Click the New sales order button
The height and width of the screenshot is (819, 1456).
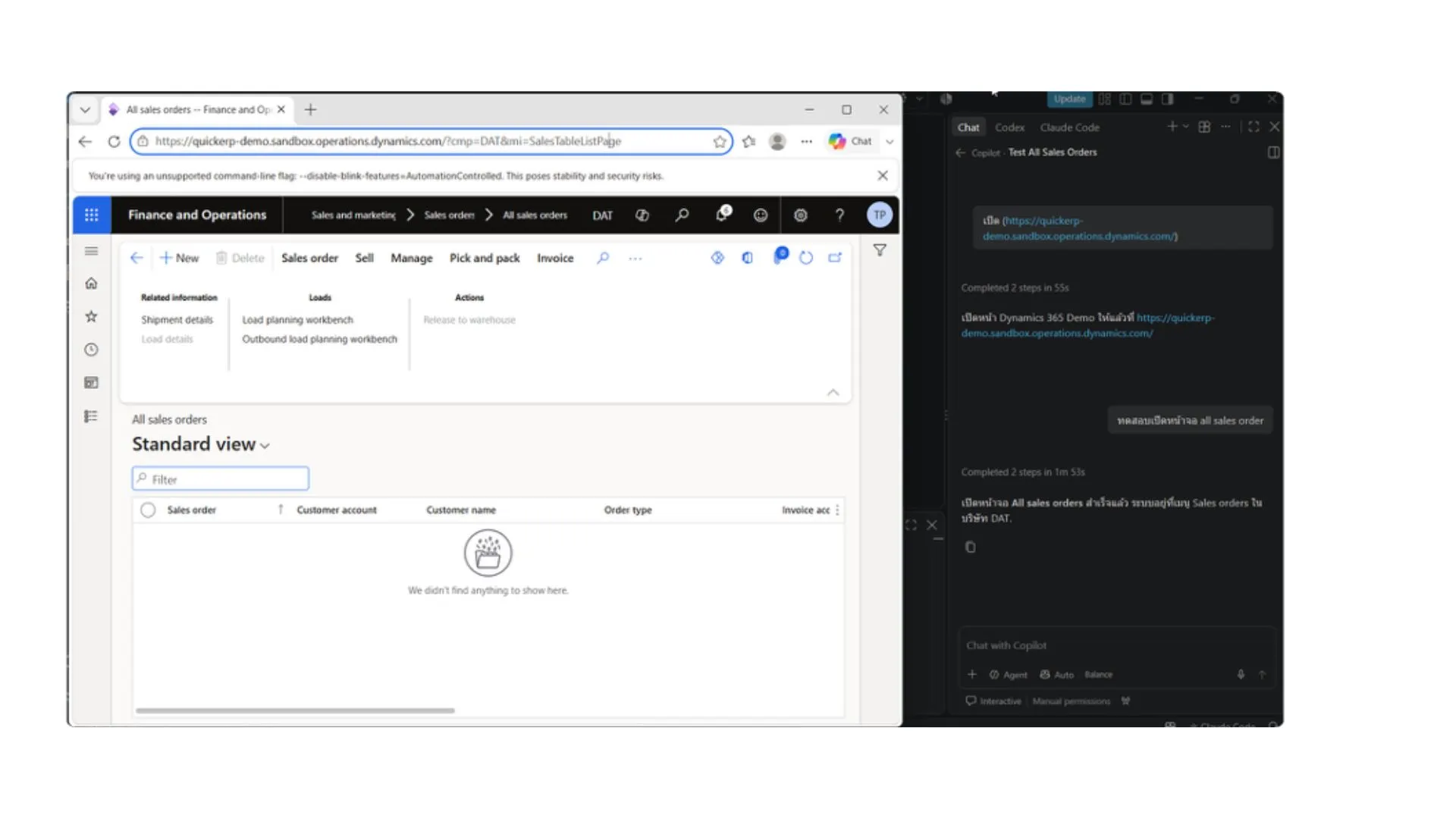coord(179,258)
